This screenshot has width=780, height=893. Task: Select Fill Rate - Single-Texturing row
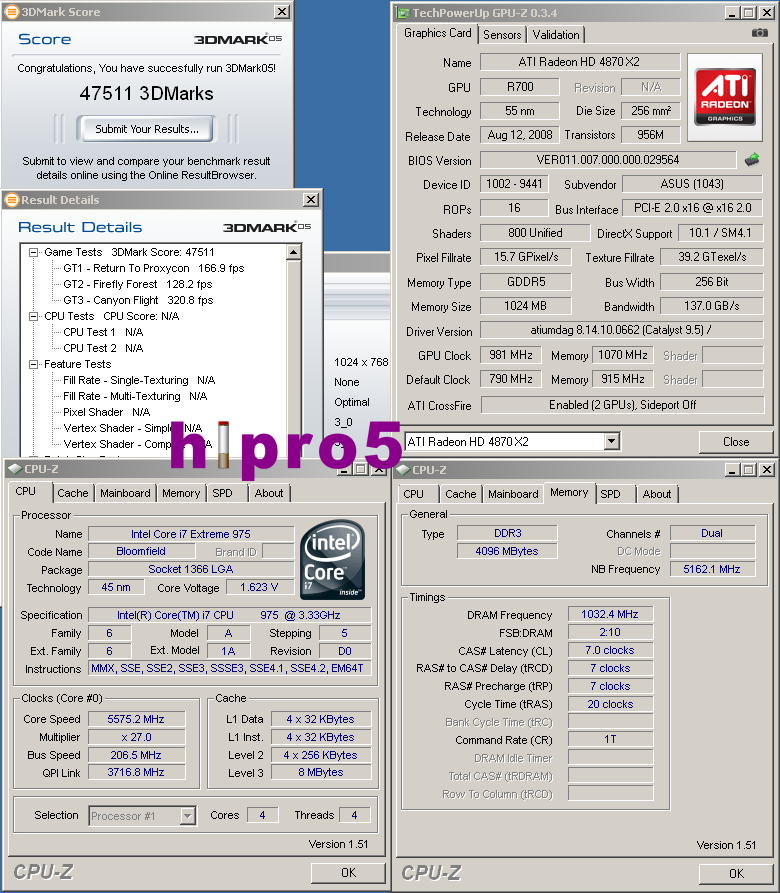coord(139,380)
